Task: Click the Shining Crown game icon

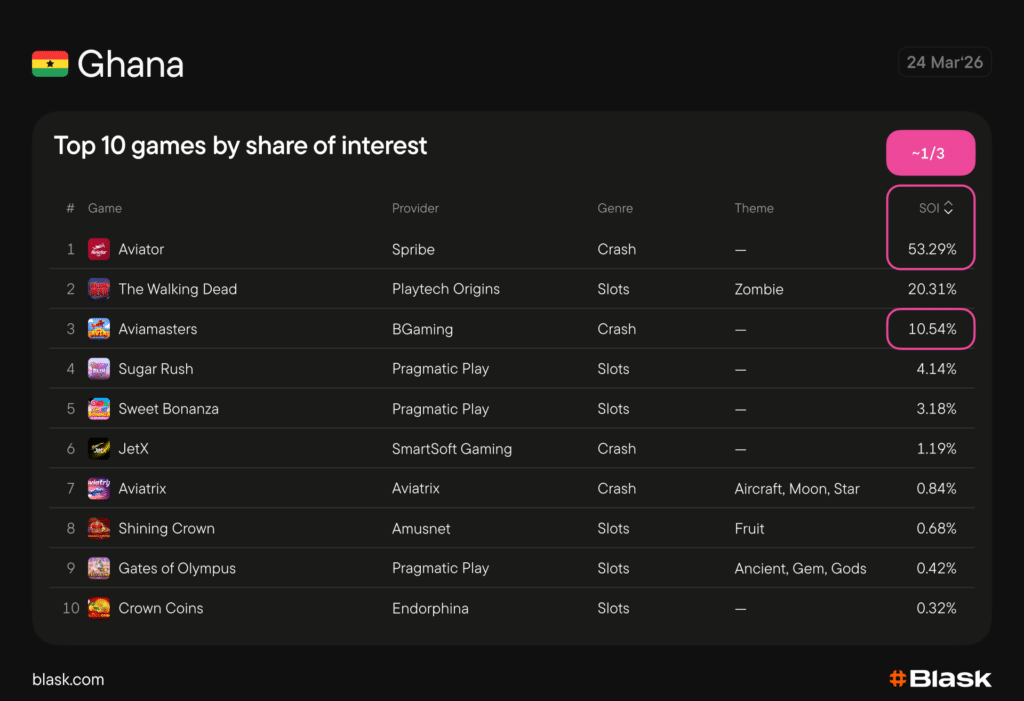Action: point(99,529)
